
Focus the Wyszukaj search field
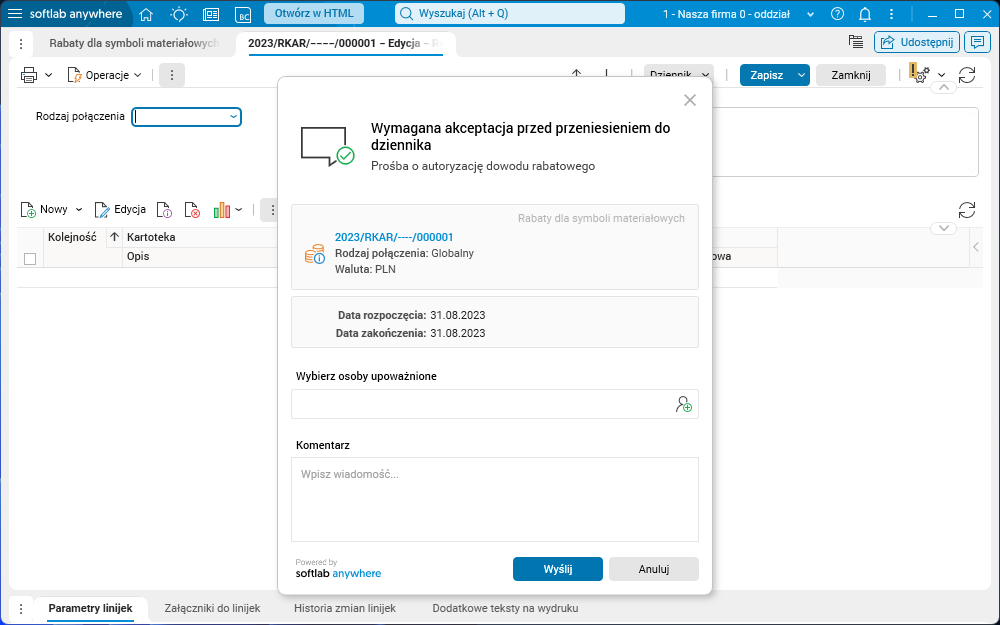tap(510, 13)
